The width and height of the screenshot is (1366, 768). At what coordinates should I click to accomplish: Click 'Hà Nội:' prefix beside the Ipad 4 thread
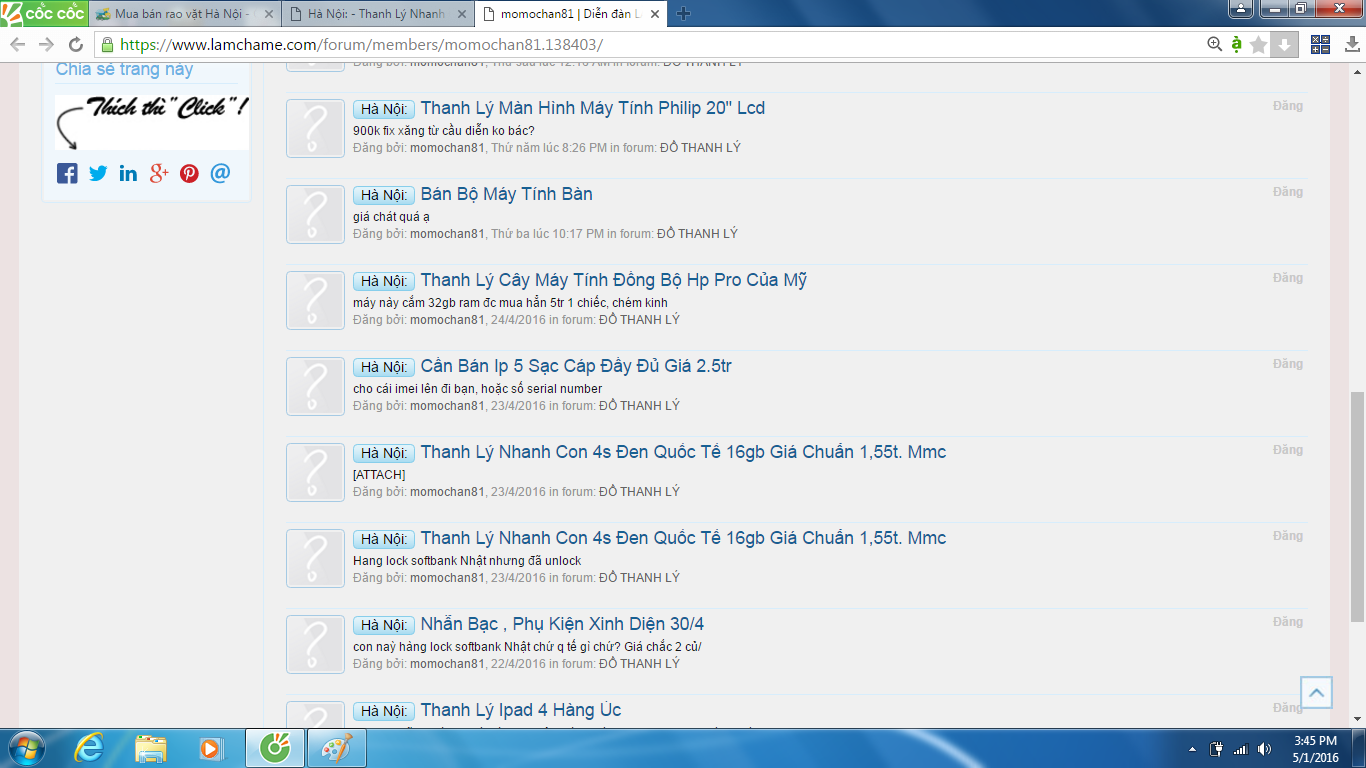pyautogui.click(x=384, y=711)
